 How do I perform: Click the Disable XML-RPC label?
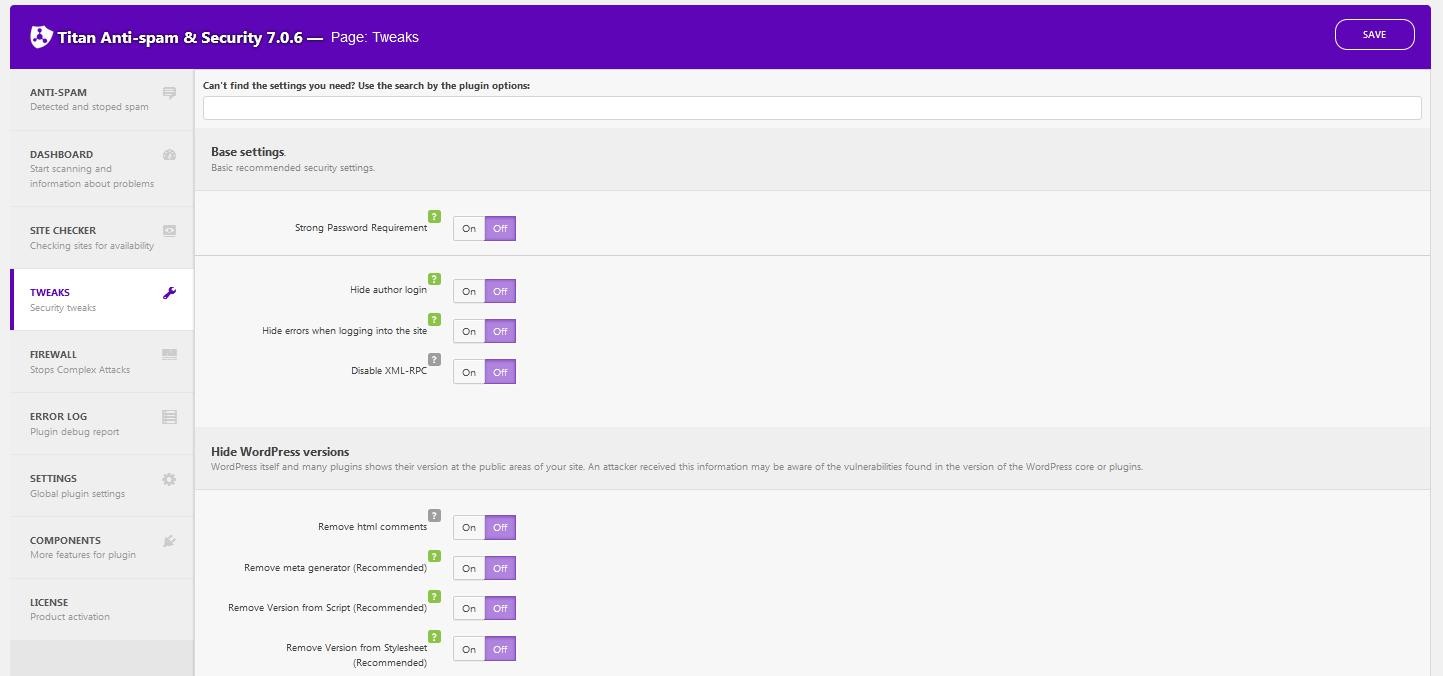click(x=389, y=371)
